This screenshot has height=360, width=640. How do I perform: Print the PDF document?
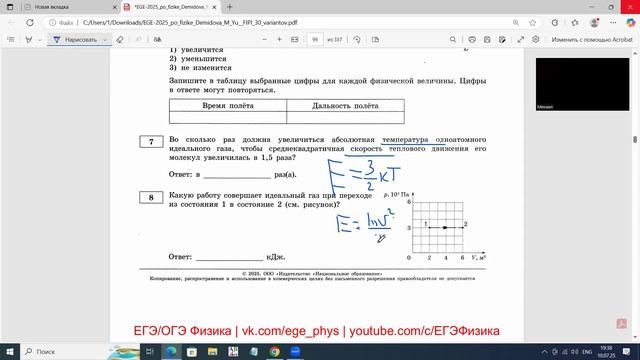pyautogui.click(x=472, y=40)
